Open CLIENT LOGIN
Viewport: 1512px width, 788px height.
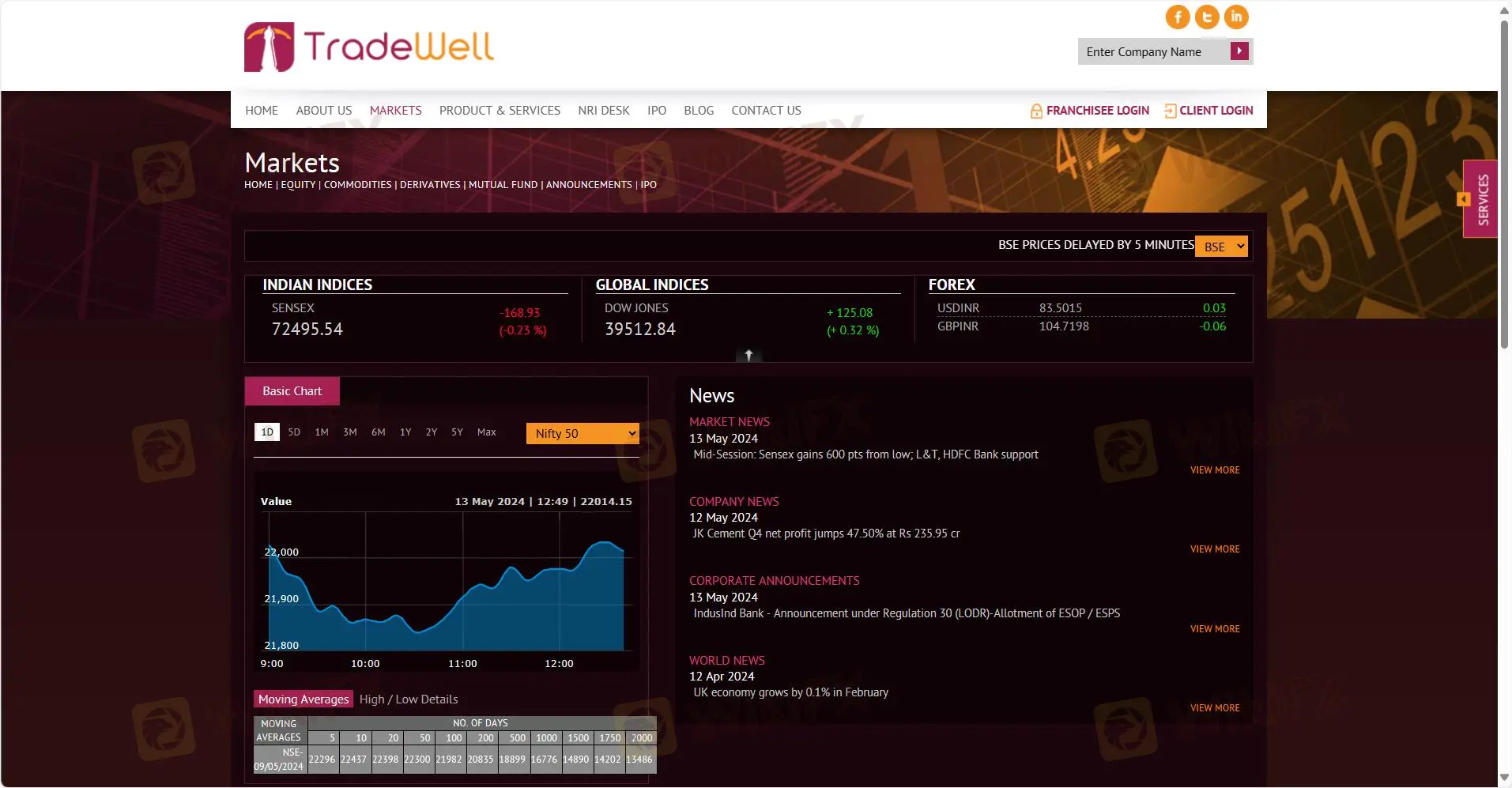[x=1216, y=111]
